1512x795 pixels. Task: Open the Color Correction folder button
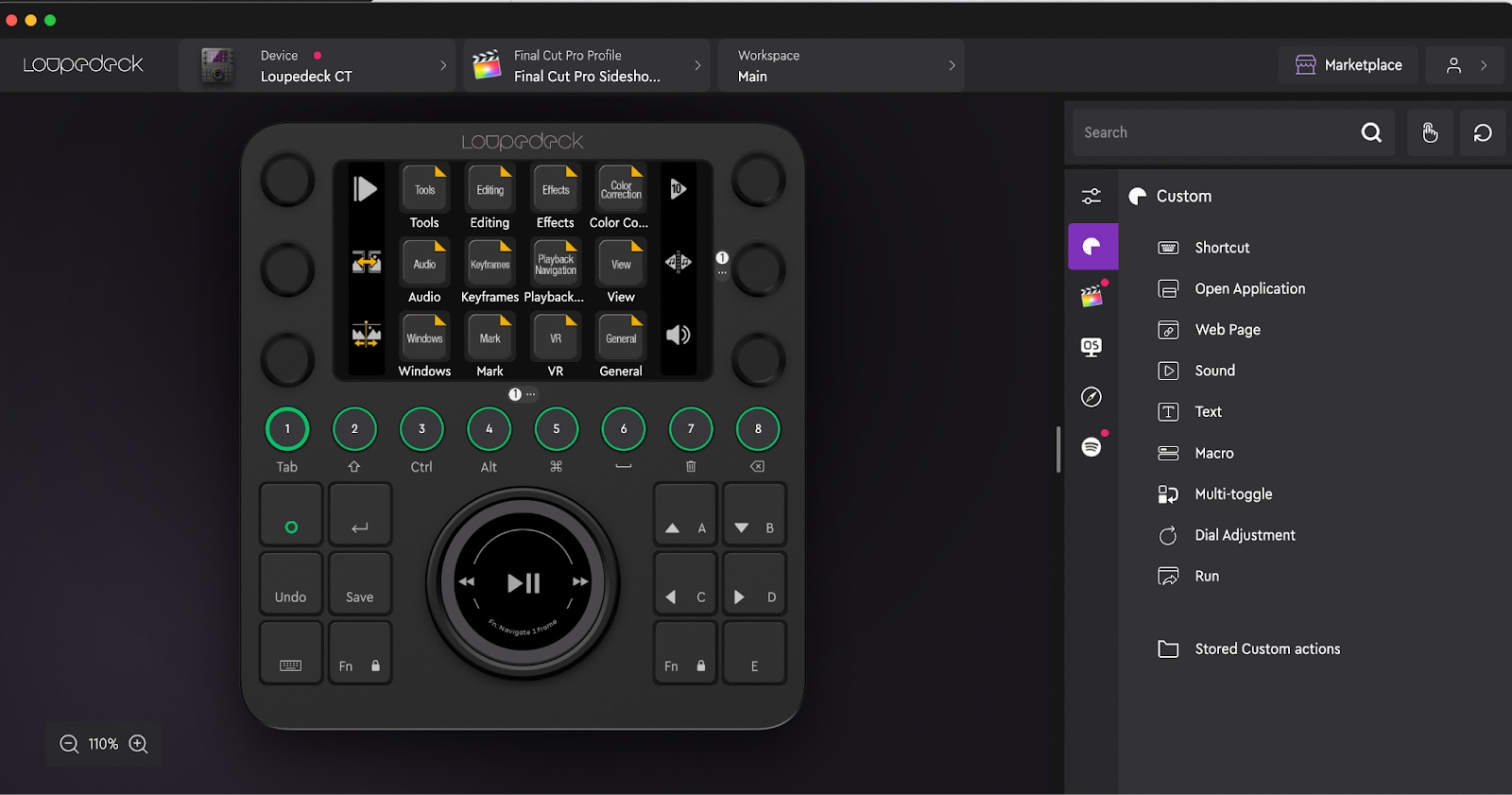pos(621,189)
